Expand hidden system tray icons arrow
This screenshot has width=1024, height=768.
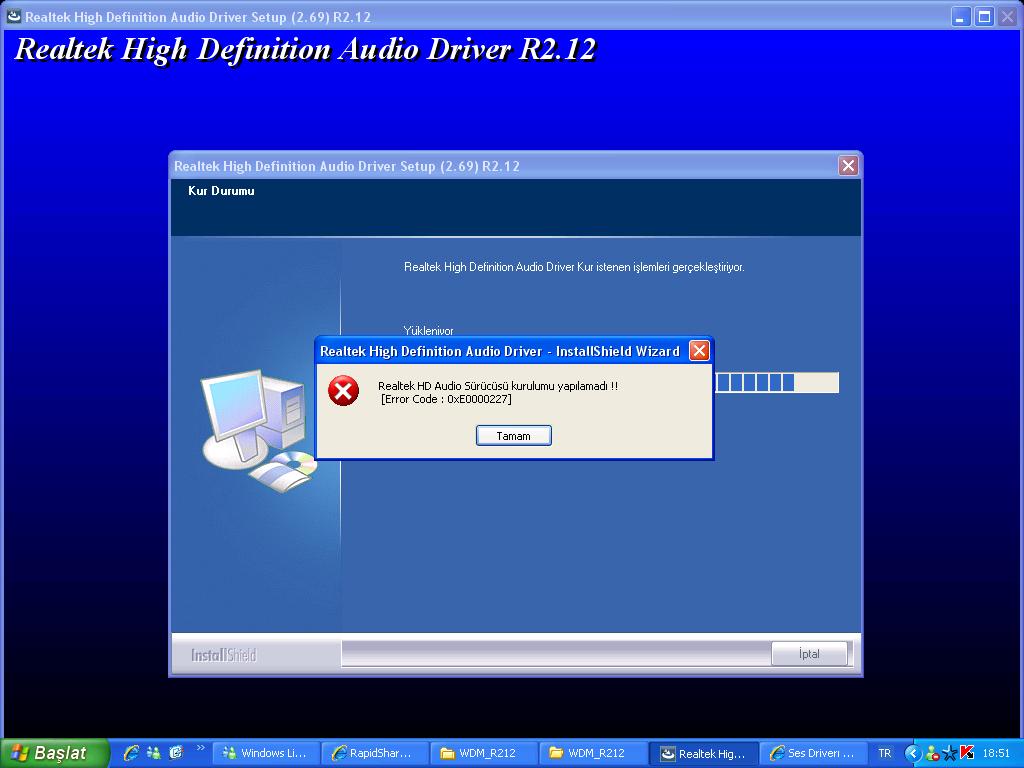pos(912,753)
